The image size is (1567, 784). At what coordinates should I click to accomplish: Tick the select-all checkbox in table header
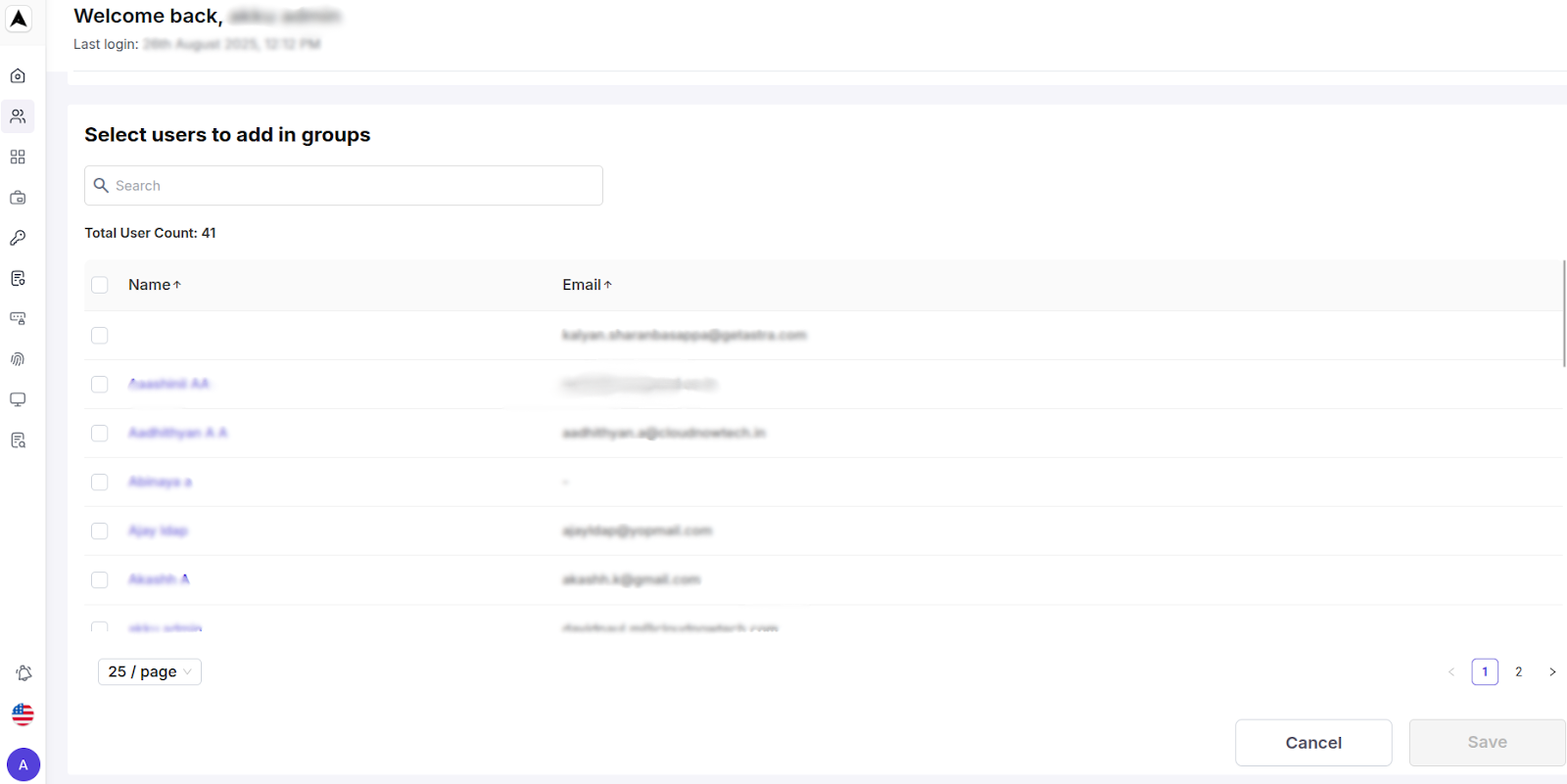[x=100, y=285]
